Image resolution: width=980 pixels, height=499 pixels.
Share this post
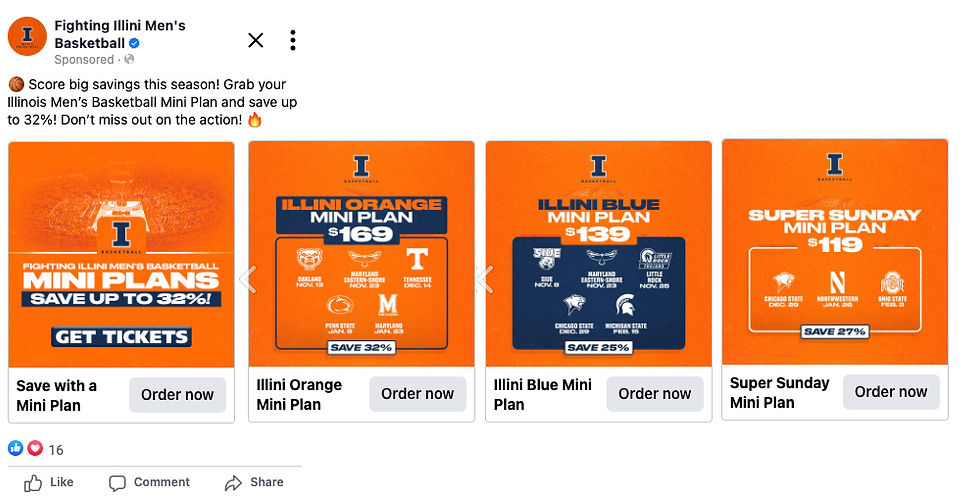click(x=254, y=482)
